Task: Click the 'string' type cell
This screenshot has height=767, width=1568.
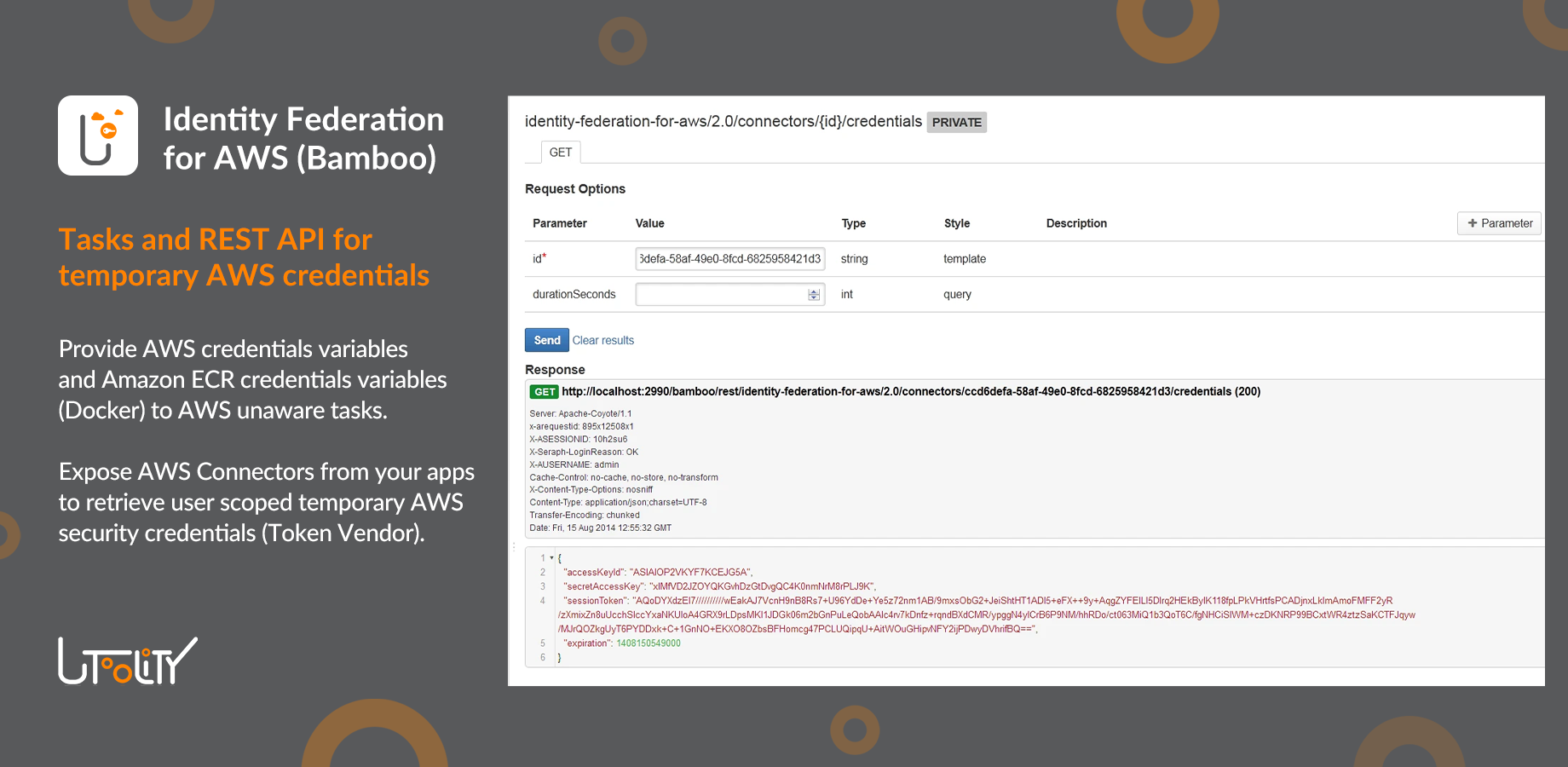Action: 855,259
